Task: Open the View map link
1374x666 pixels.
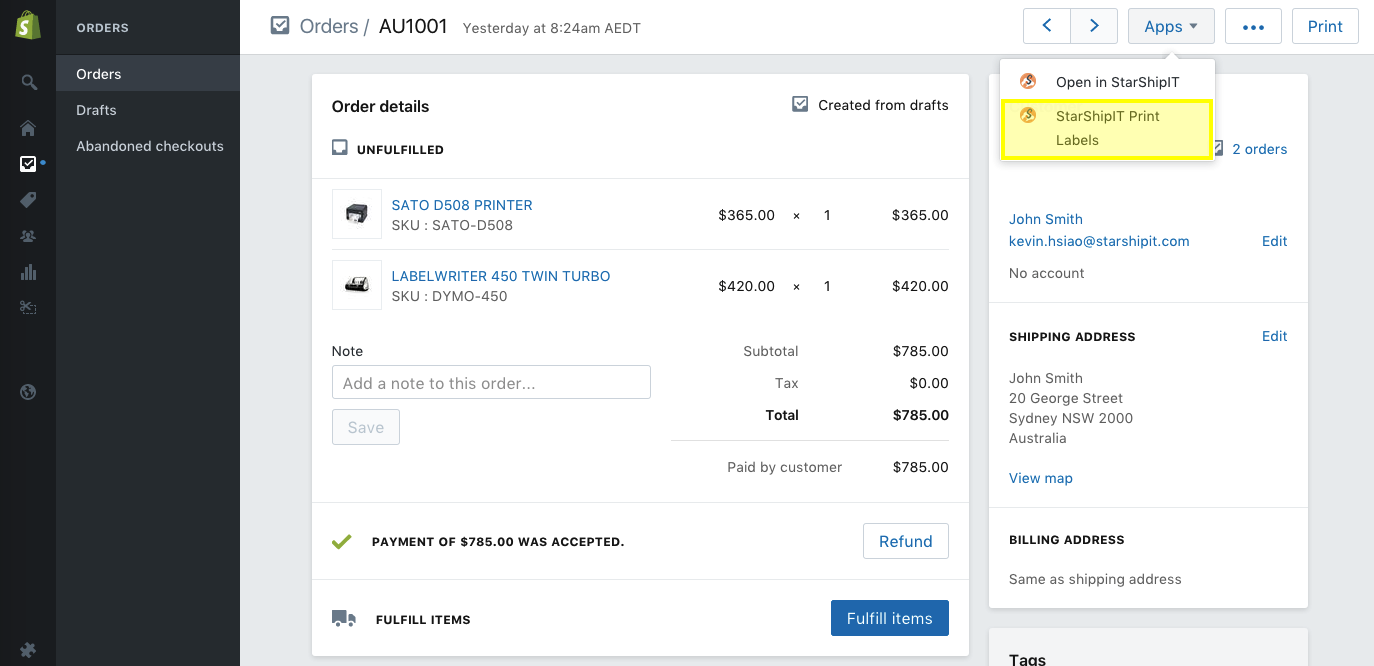Action: pyautogui.click(x=1040, y=478)
